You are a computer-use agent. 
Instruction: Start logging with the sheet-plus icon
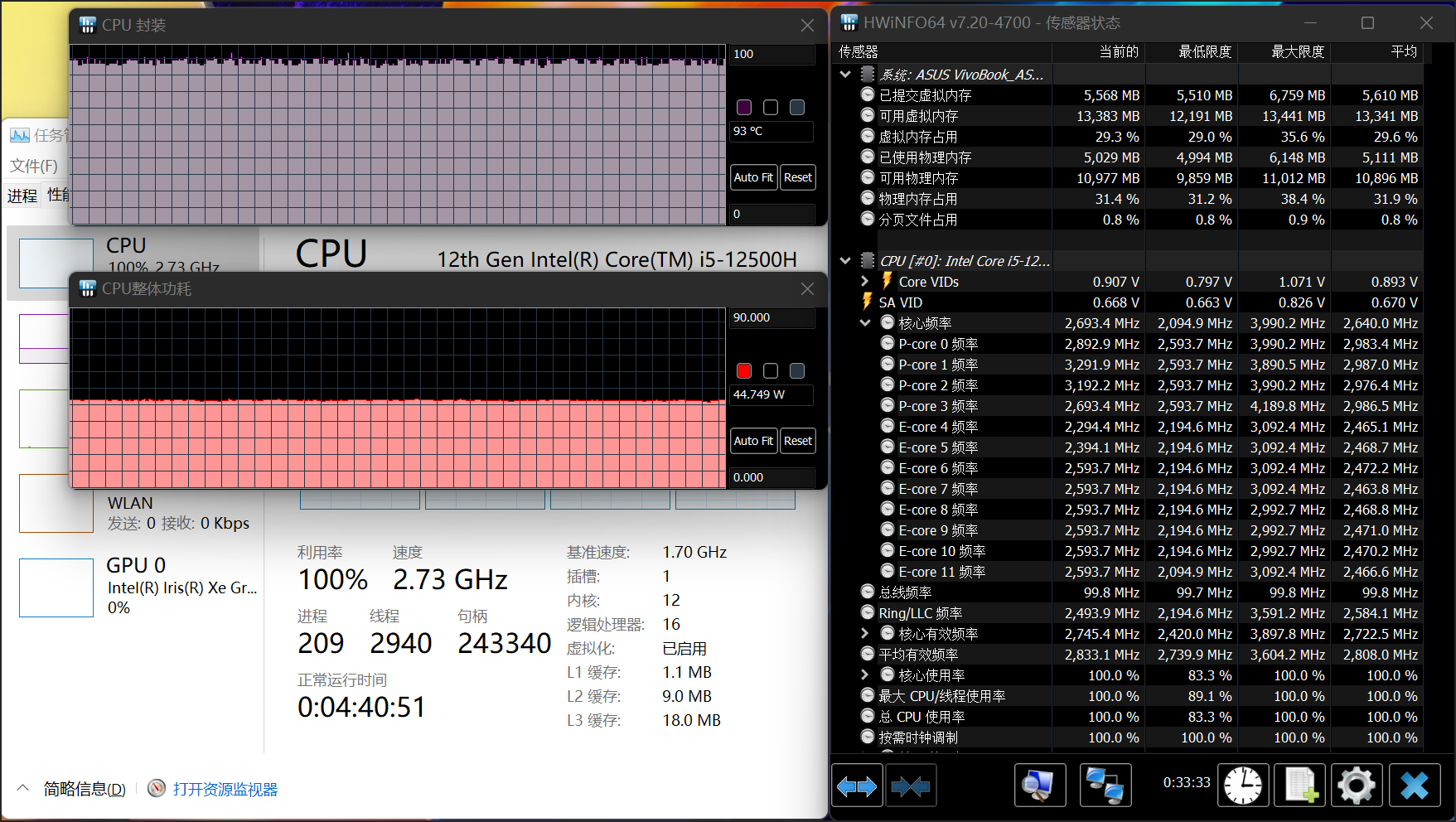(x=1300, y=786)
